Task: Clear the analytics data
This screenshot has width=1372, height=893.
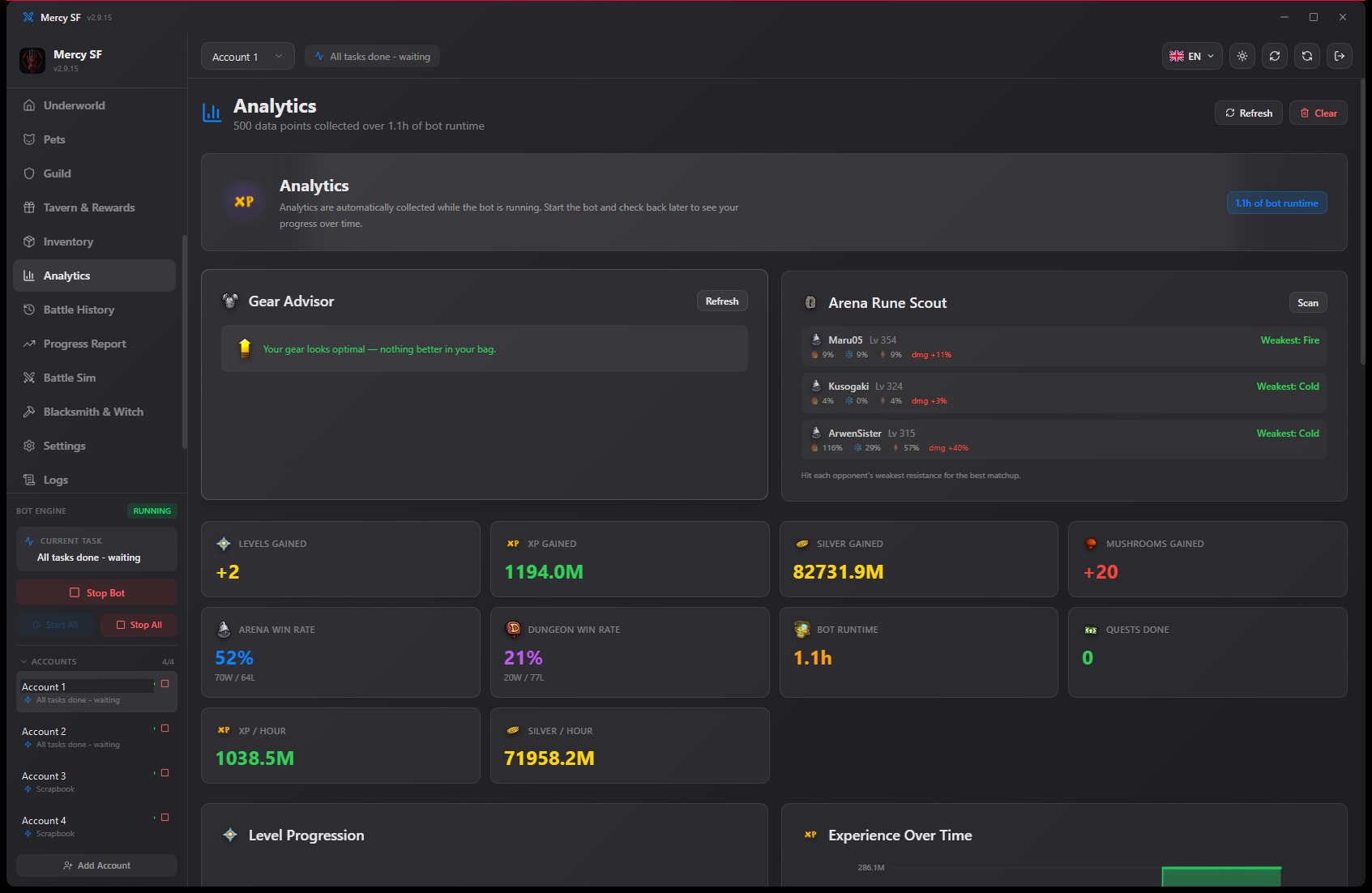Action: click(x=1319, y=113)
